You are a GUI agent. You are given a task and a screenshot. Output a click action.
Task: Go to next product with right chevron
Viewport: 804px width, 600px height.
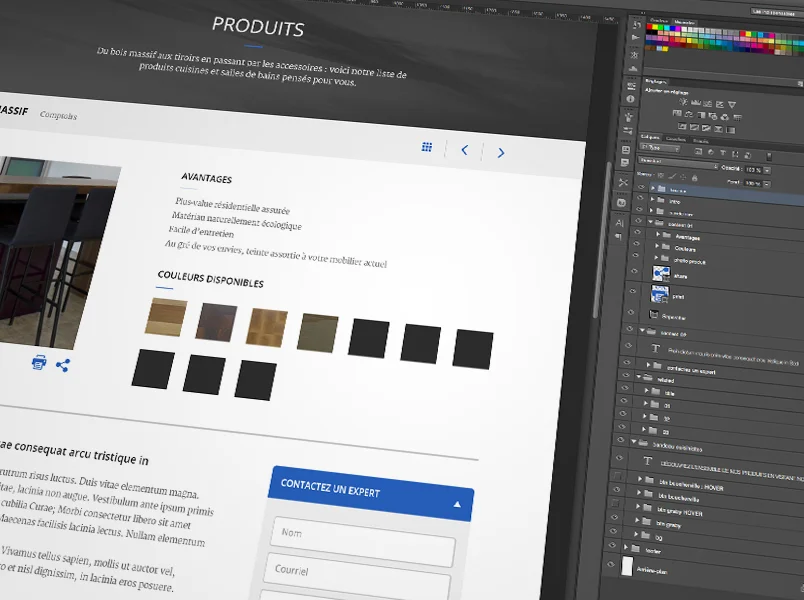pos(501,152)
